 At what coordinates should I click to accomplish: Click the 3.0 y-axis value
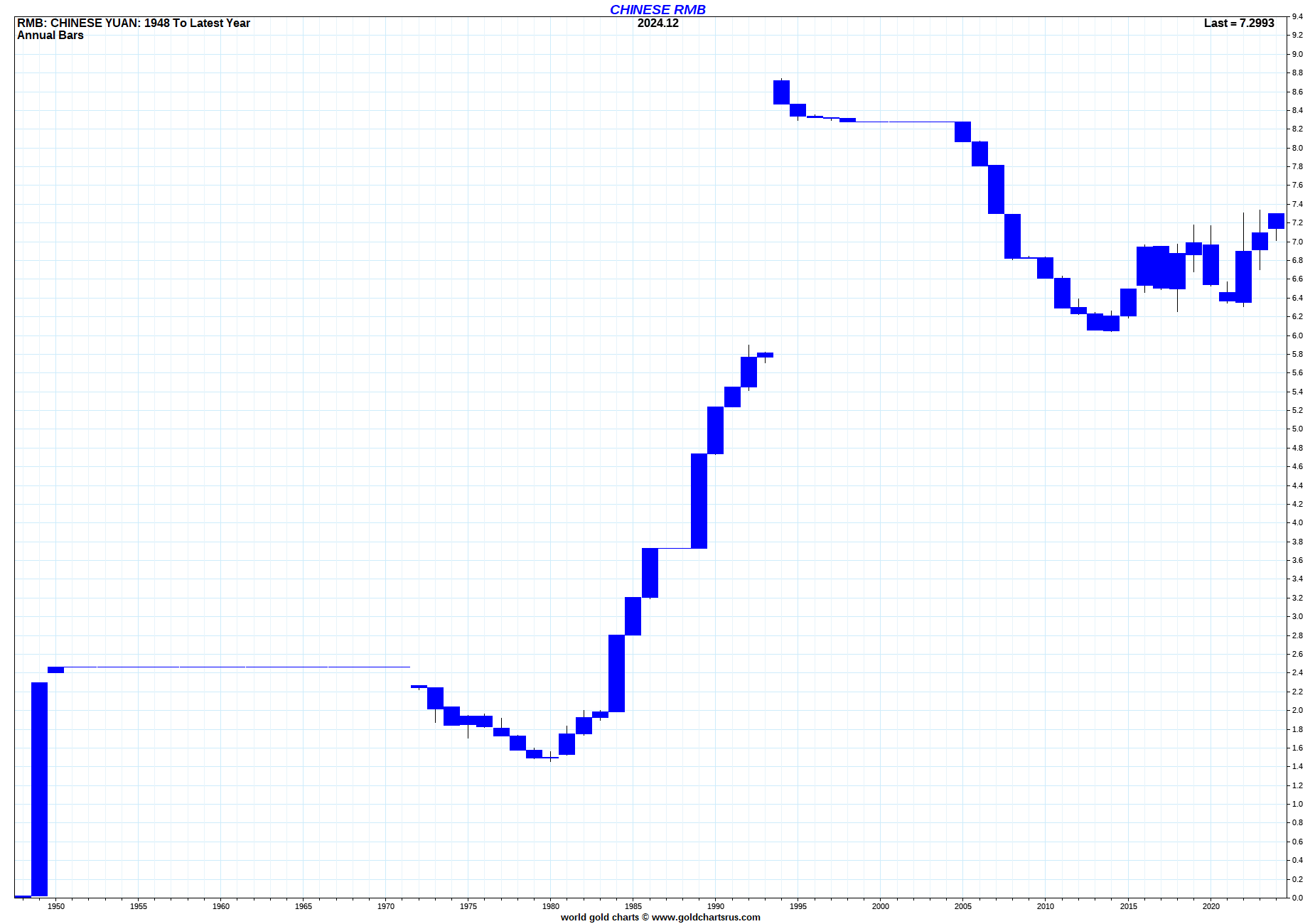click(x=1298, y=616)
